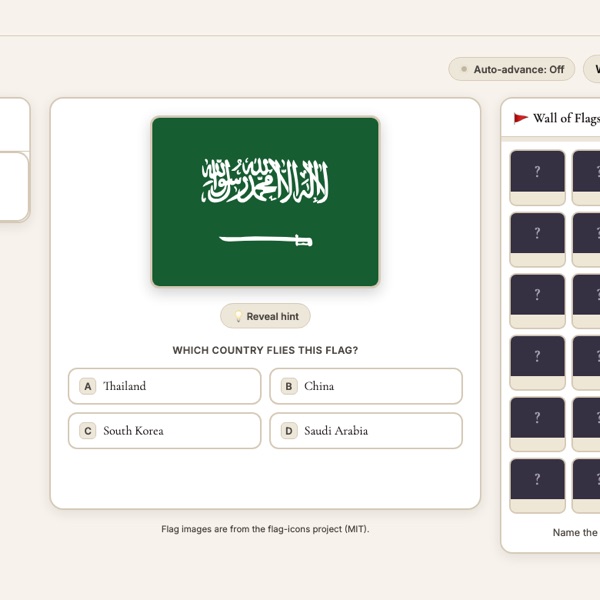Click the "Wall of Flags" panel title

(x=566, y=118)
